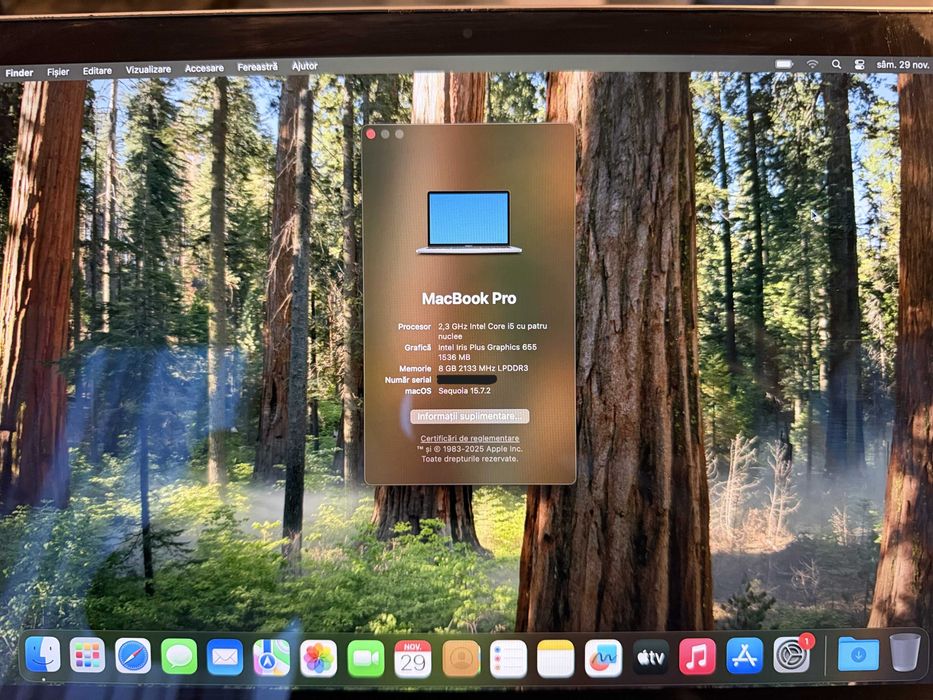Open Photos app in the Dock
933x700 pixels.
[318, 658]
